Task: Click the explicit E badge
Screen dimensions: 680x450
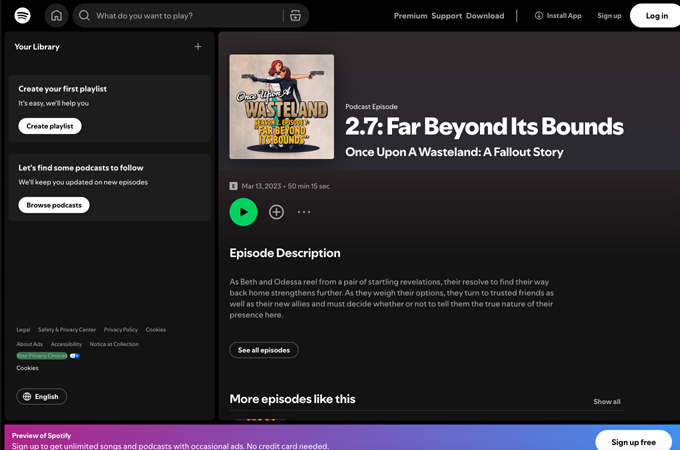Action: point(233,186)
